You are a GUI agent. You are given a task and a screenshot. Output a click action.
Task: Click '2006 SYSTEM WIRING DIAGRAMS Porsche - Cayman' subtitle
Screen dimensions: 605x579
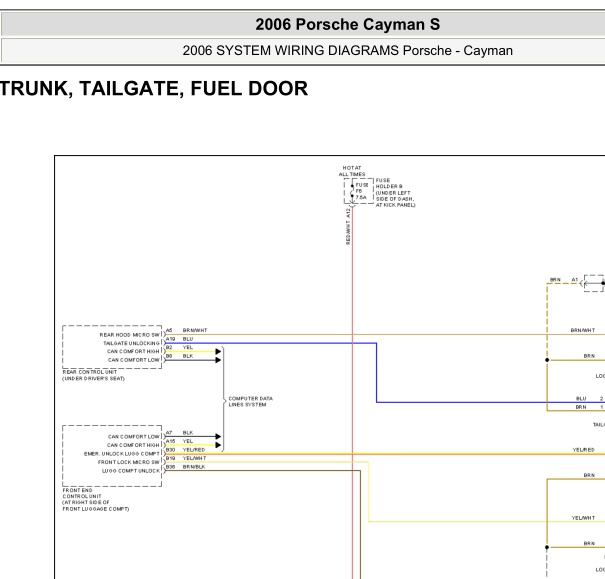[x=347, y=51]
